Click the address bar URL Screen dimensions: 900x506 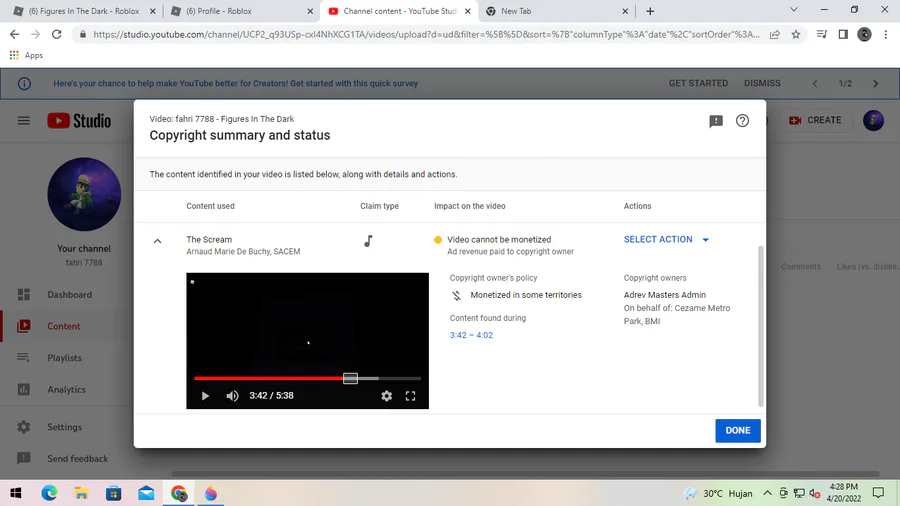pos(426,34)
